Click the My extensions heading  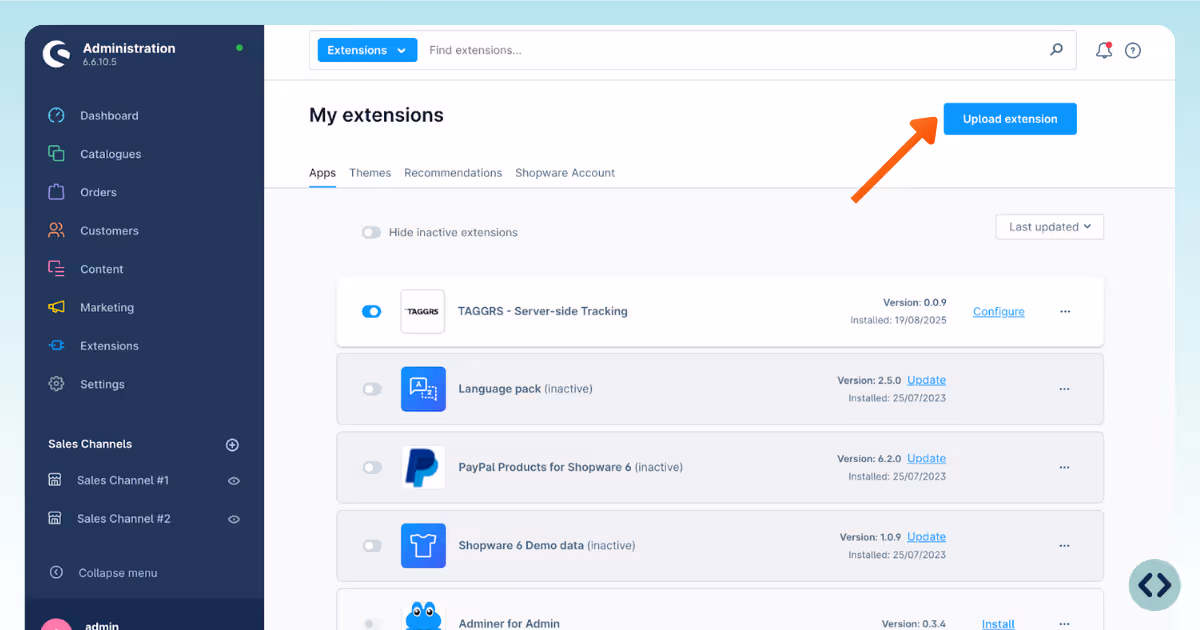pos(376,115)
